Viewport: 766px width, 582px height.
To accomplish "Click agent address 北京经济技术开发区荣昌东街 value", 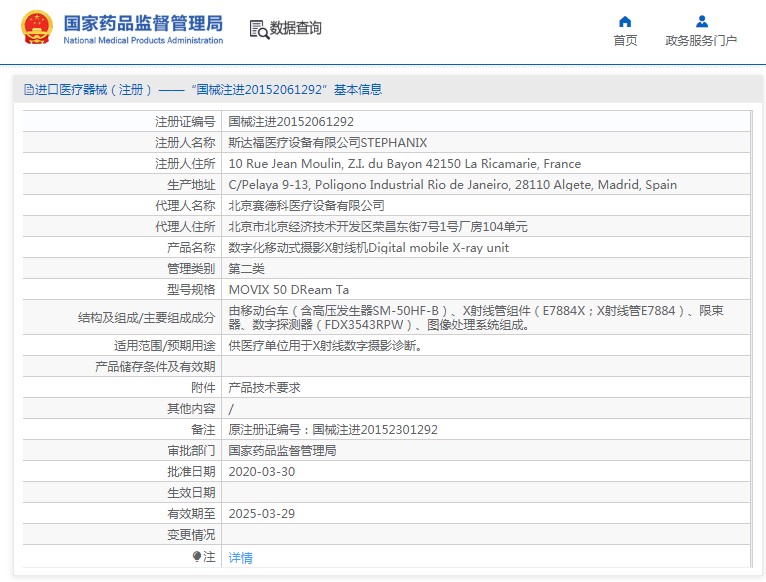I will (x=378, y=227).
